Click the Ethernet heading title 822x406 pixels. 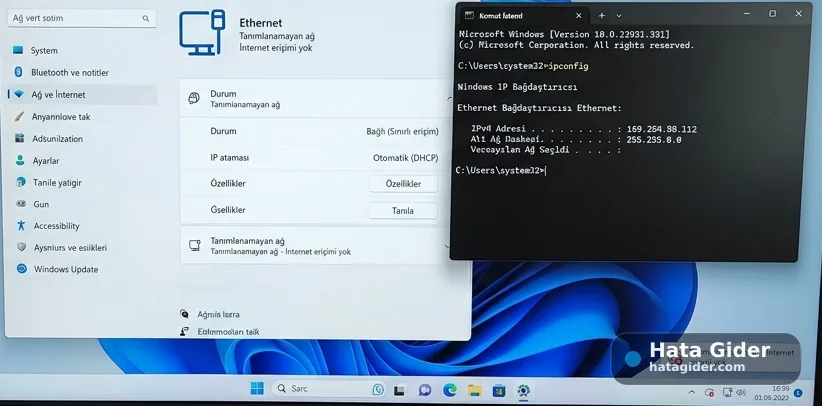(261, 23)
